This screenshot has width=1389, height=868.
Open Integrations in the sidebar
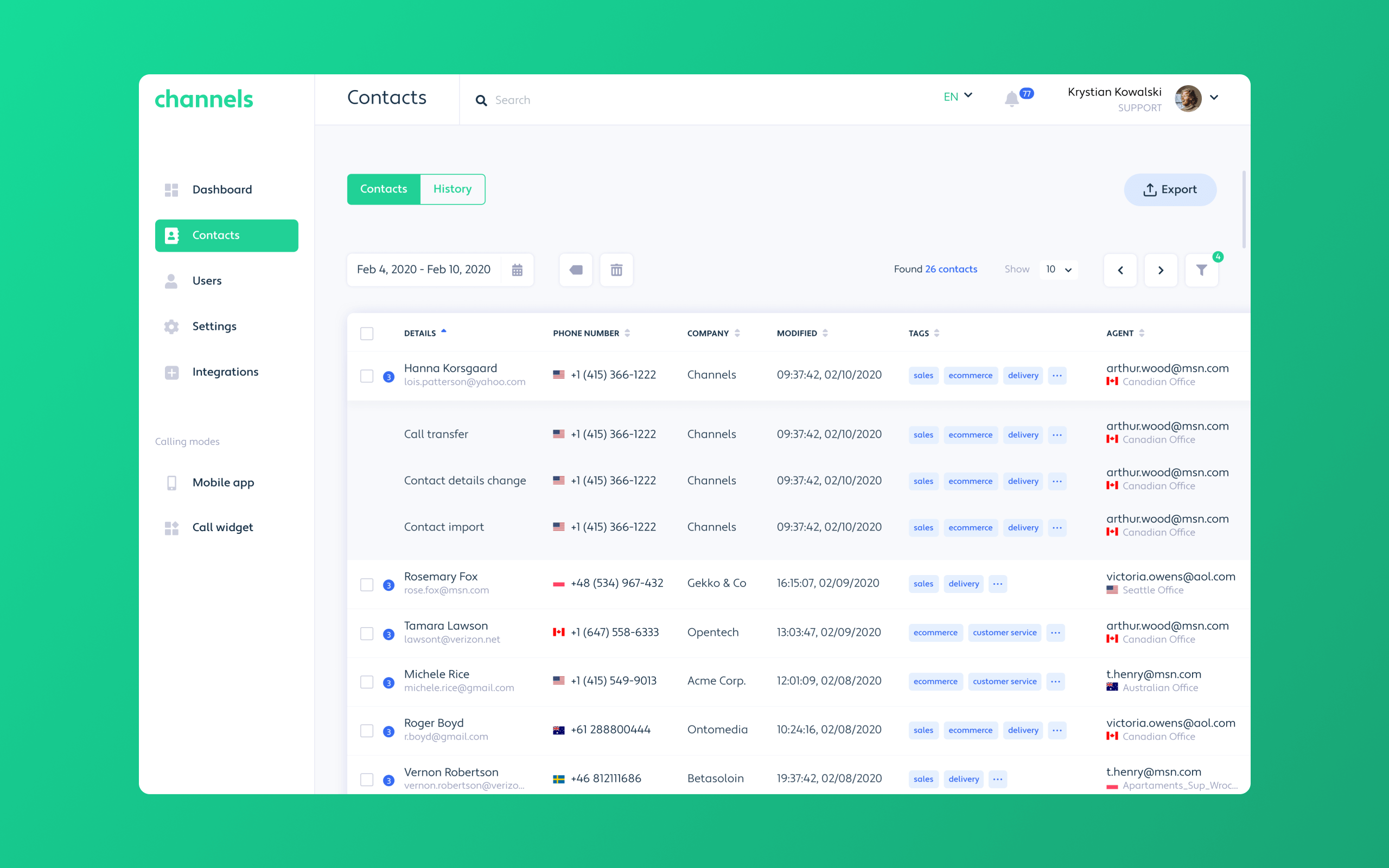225,372
